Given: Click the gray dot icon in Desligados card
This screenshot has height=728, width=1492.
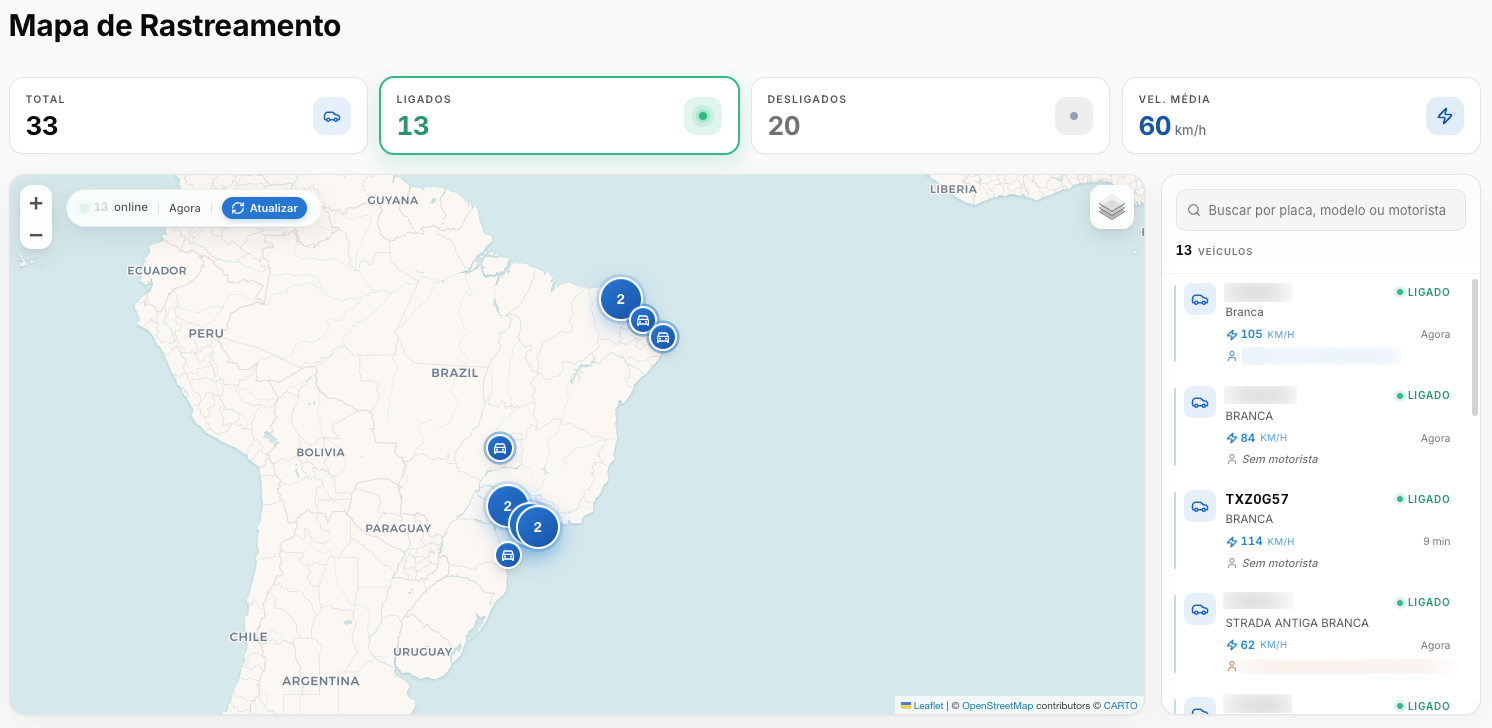Looking at the screenshot, I should point(1074,116).
